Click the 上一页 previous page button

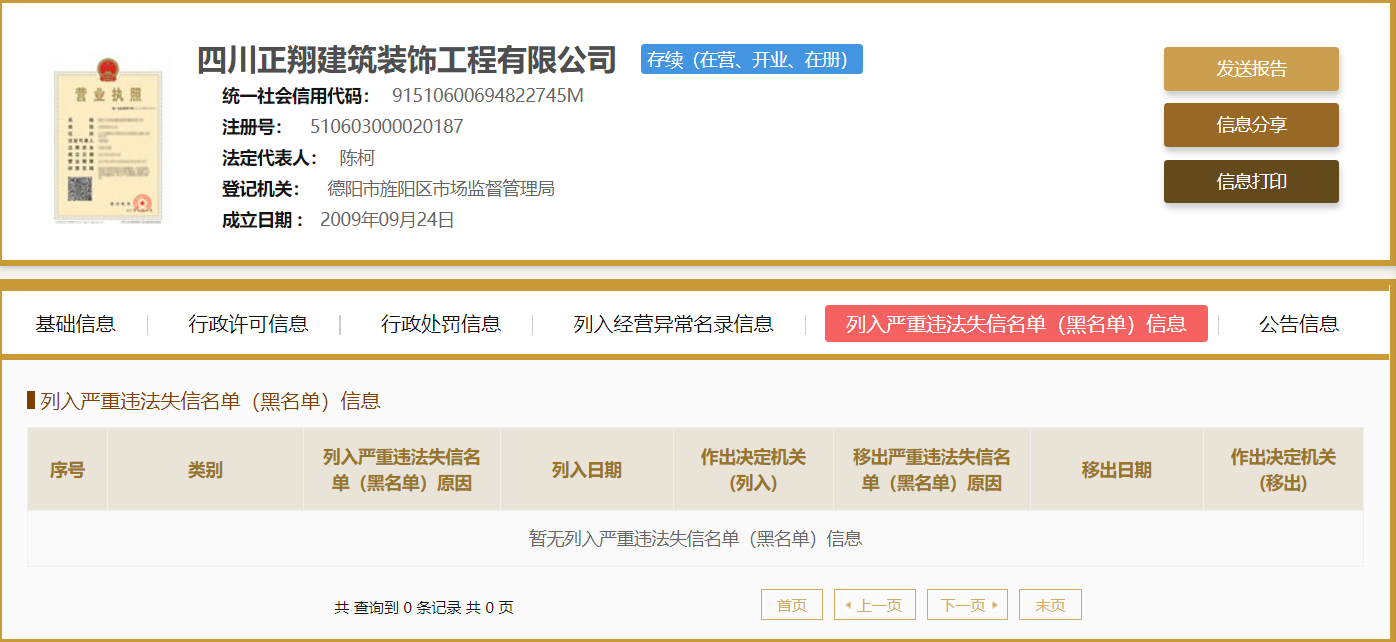873,605
